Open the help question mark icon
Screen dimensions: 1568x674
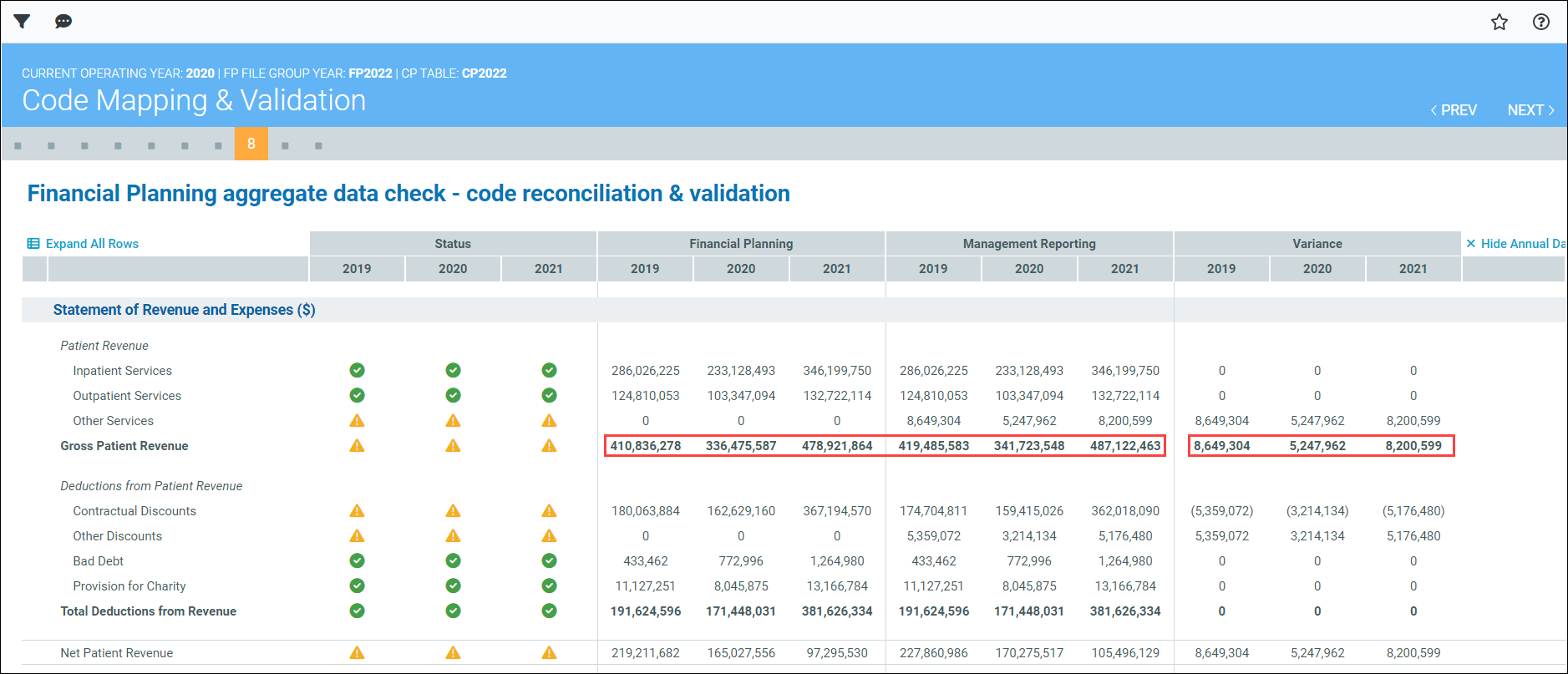[1541, 23]
